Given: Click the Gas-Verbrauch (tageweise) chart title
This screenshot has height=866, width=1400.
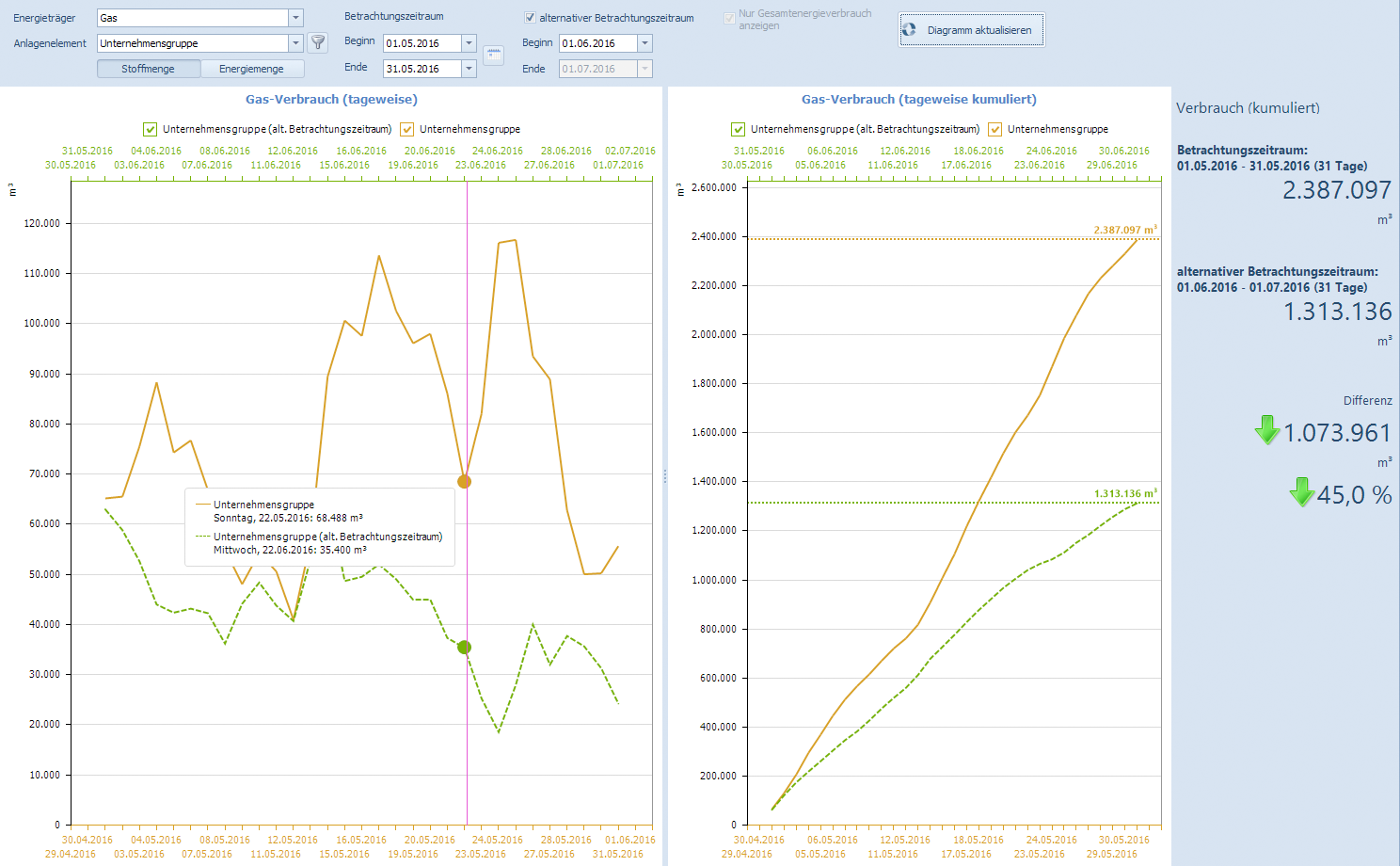Looking at the screenshot, I should click(331, 99).
